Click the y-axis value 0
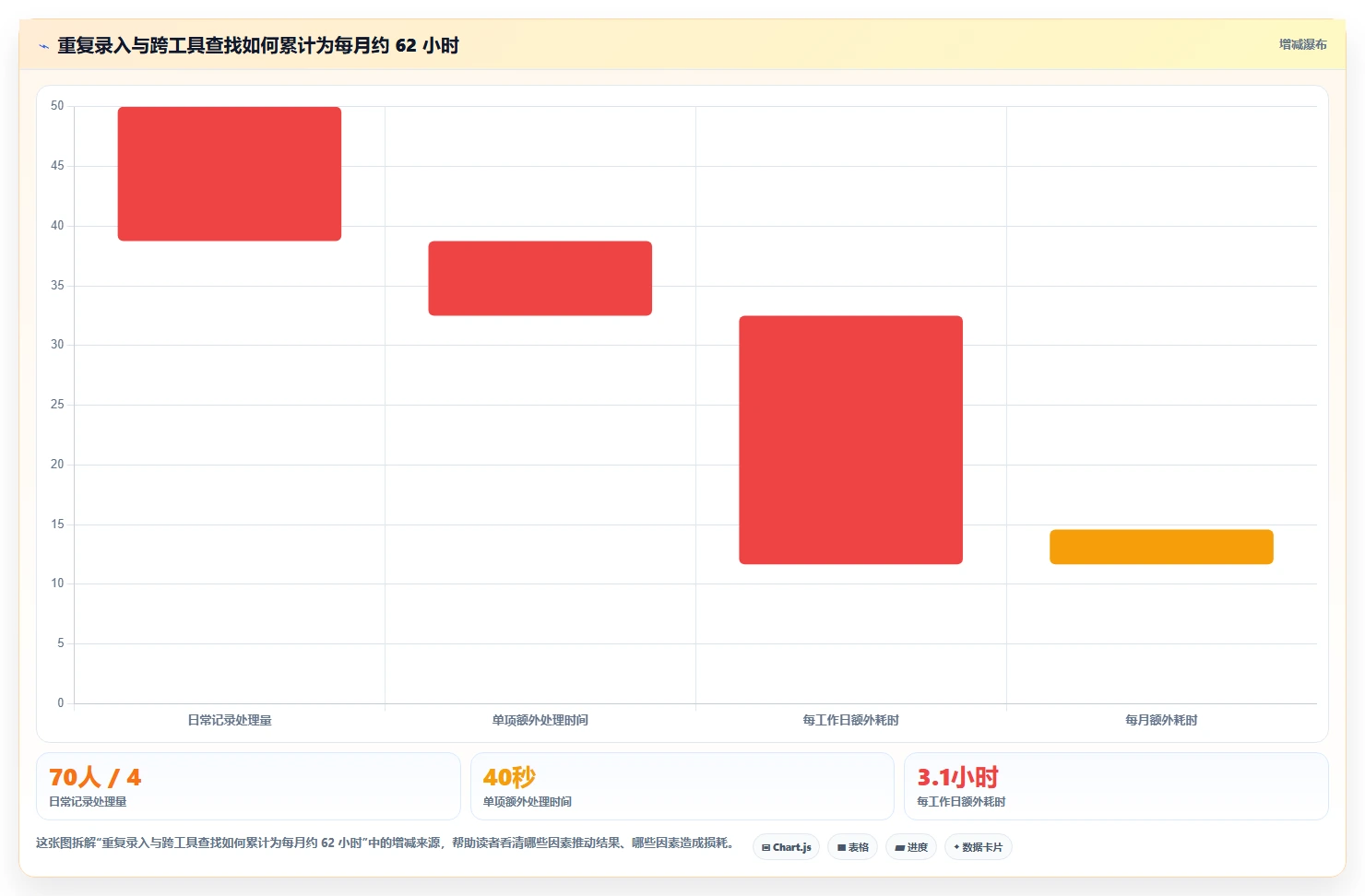1365x896 pixels. pos(61,703)
